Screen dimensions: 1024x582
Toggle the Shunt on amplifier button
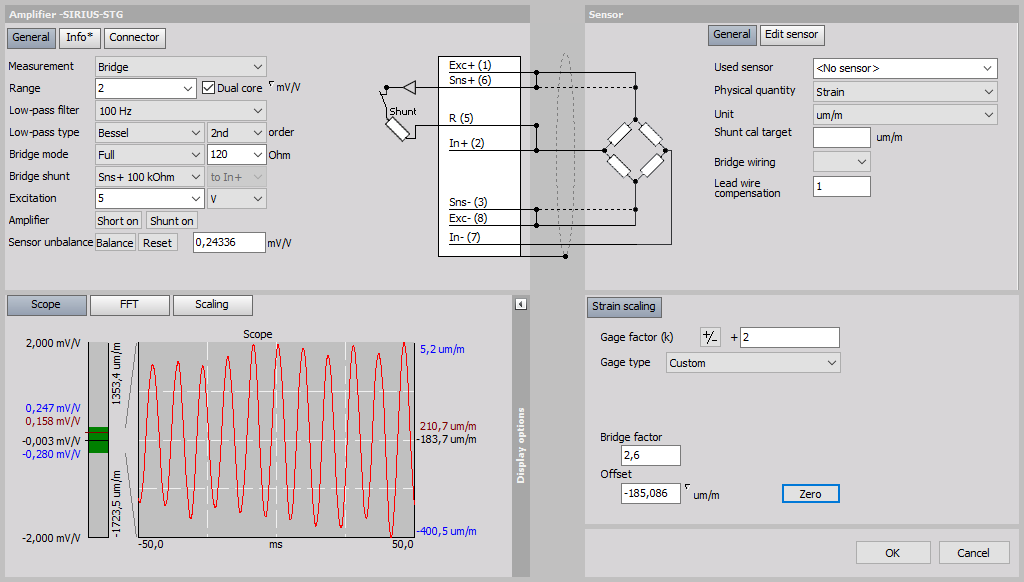(x=172, y=221)
